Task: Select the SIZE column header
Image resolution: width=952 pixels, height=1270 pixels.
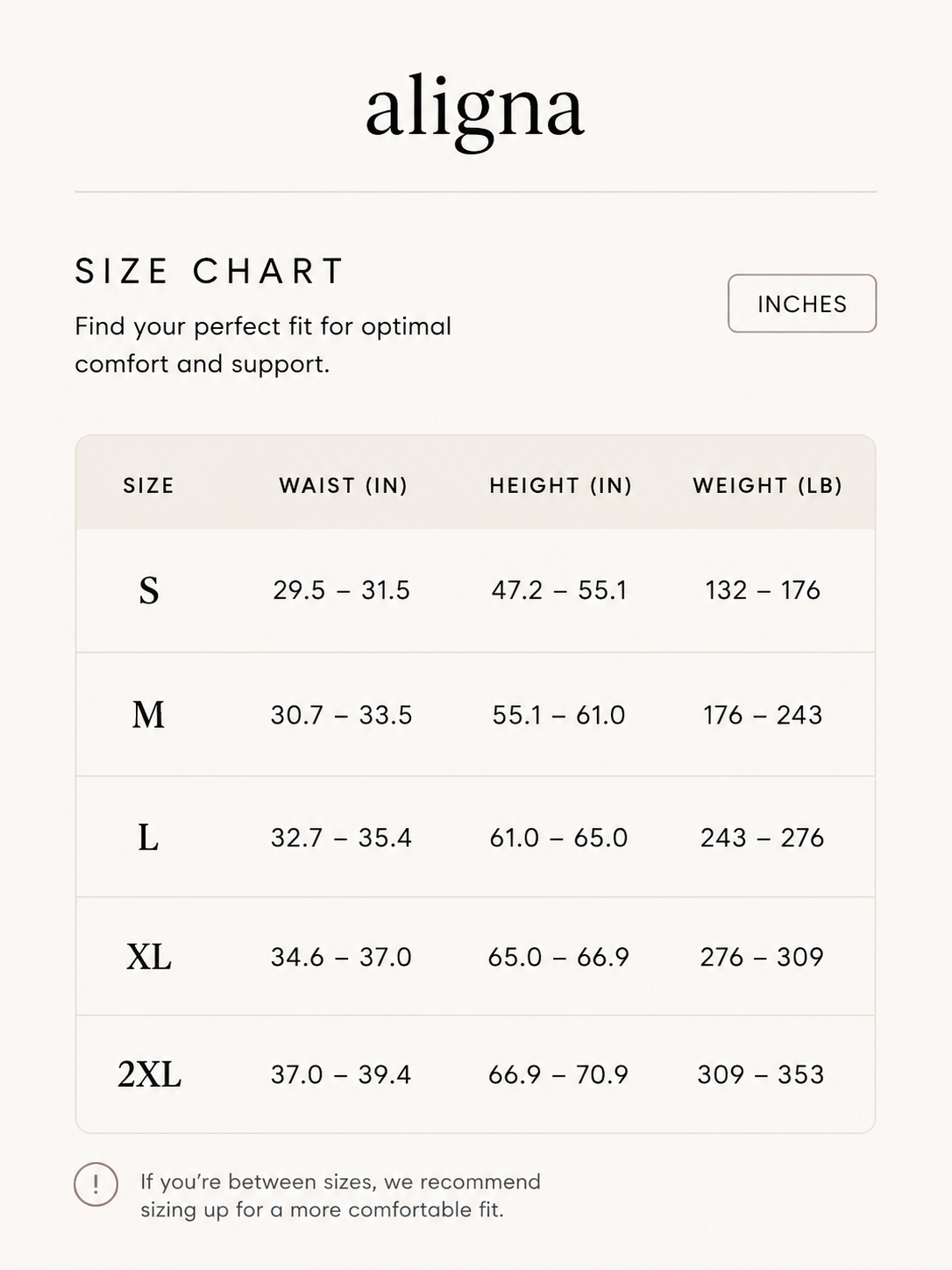Action: 149,486
